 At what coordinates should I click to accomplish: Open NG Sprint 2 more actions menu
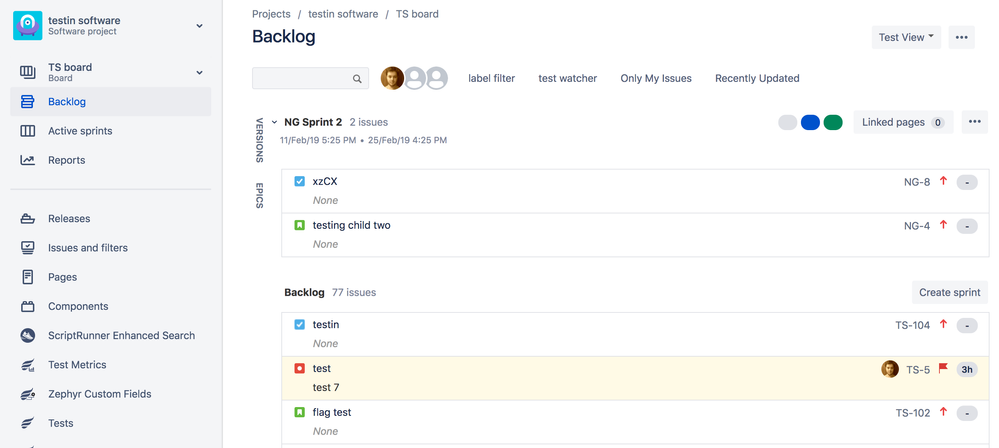[974, 122]
